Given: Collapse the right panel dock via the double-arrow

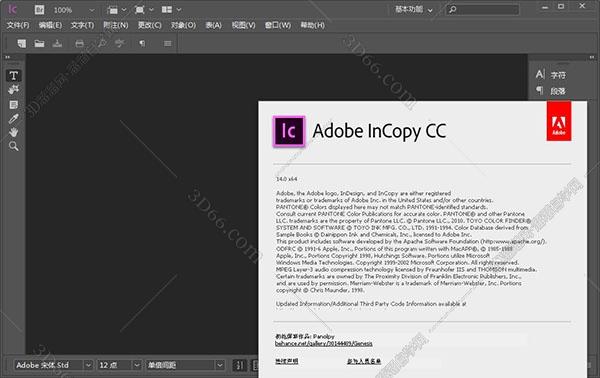Looking at the screenshot, I should click(592, 57).
